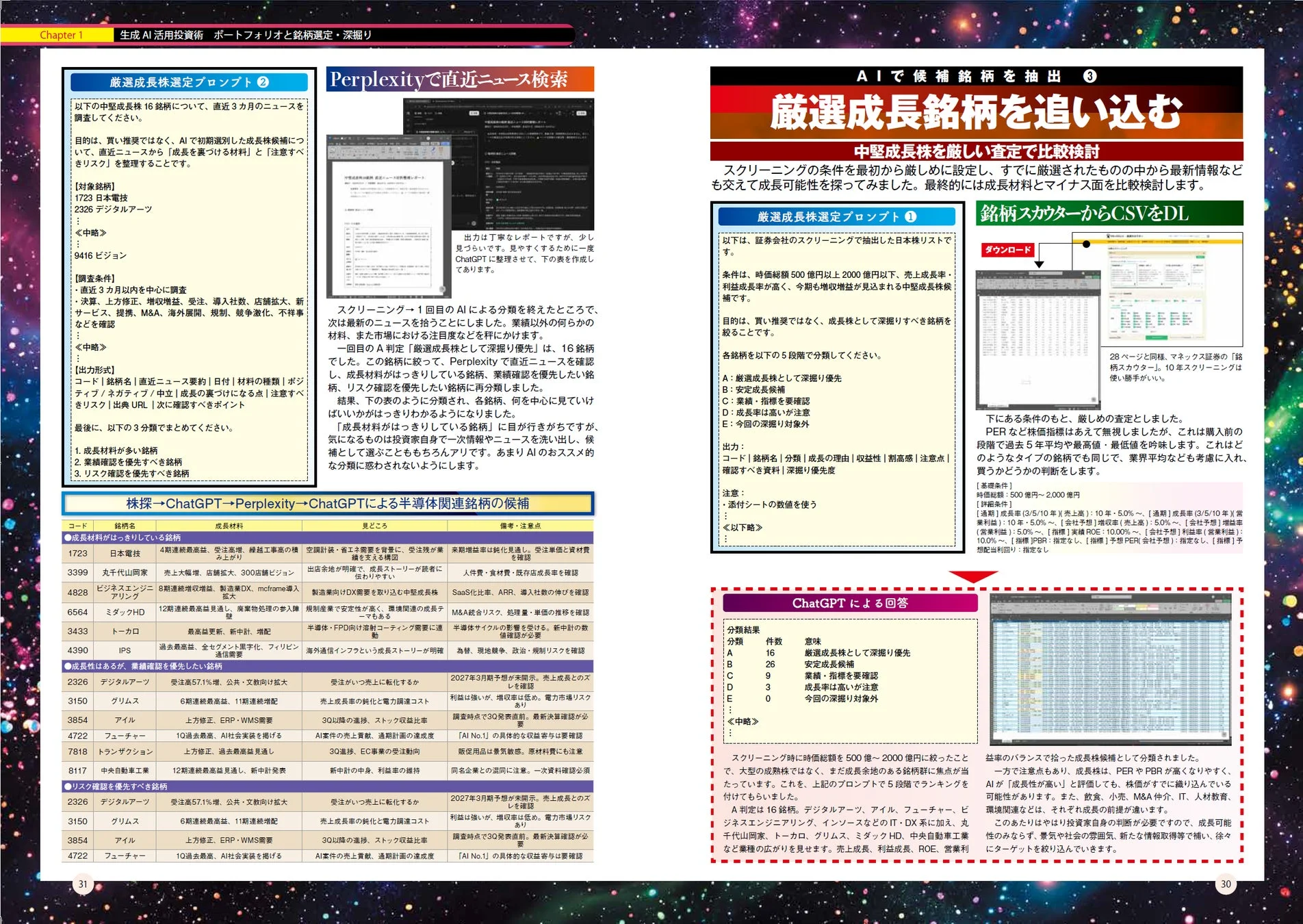
Task: Click table cell "ミダックHD"
Action: [x=125, y=613]
